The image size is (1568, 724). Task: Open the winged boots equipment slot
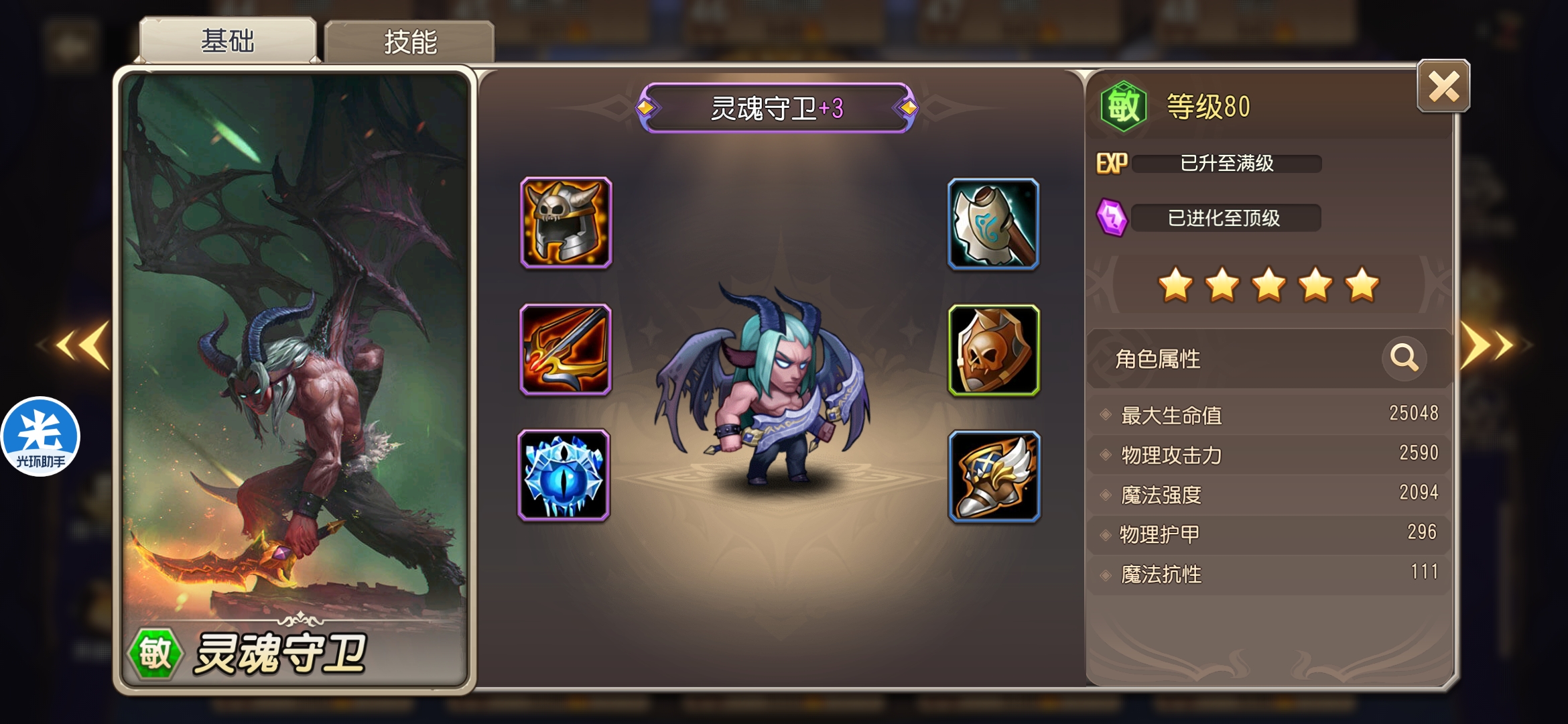click(994, 477)
